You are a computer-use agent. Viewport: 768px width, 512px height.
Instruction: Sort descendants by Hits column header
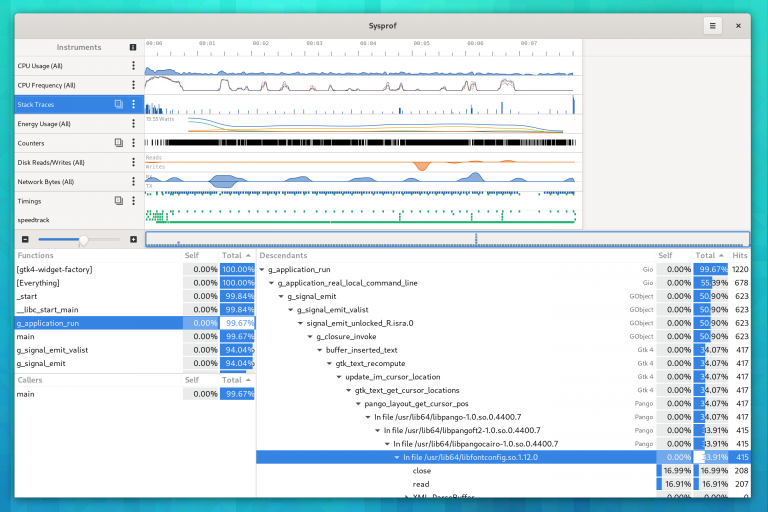click(x=740, y=256)
